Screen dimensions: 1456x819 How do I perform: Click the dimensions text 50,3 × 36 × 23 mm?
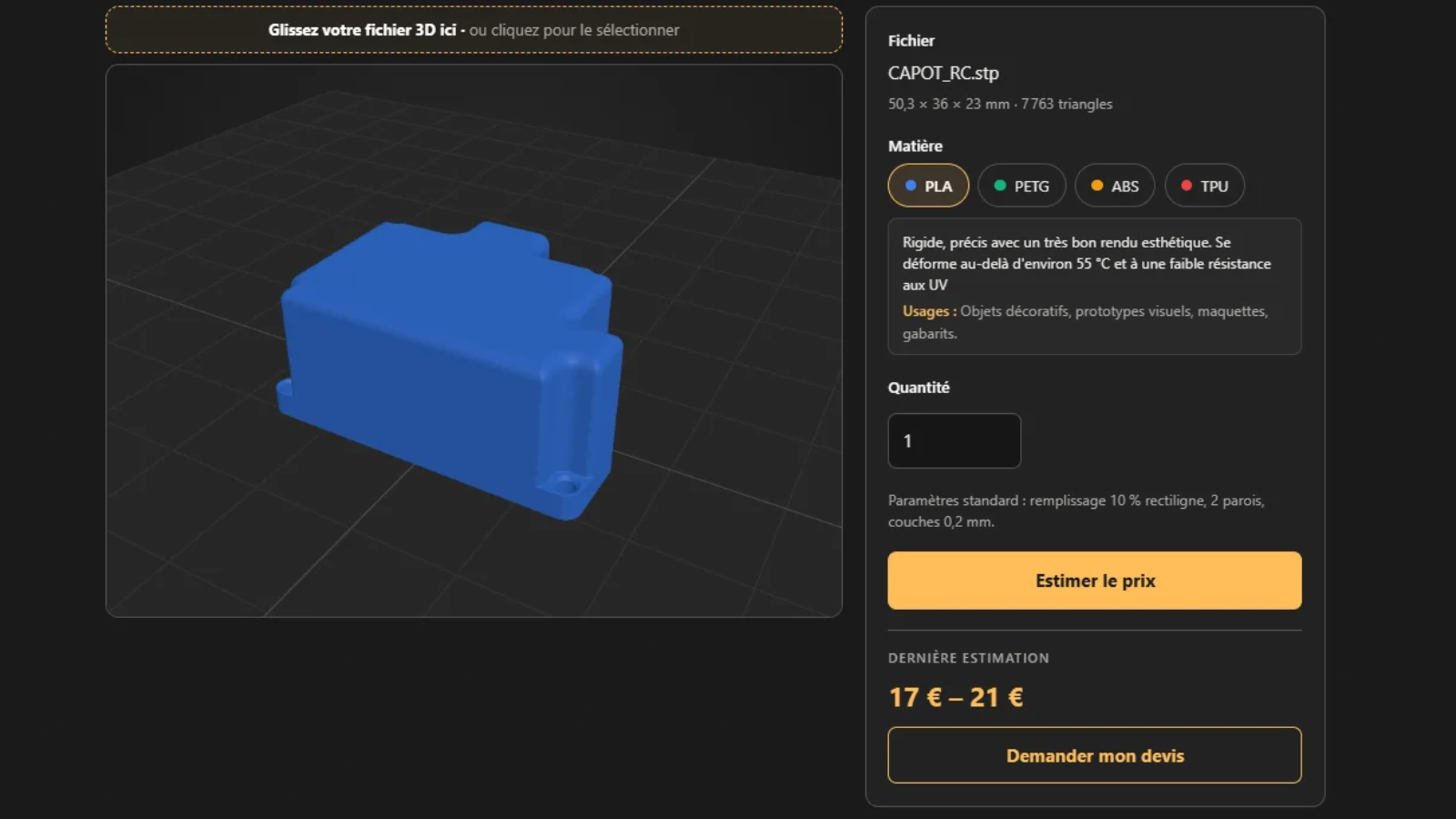(949, 104)
